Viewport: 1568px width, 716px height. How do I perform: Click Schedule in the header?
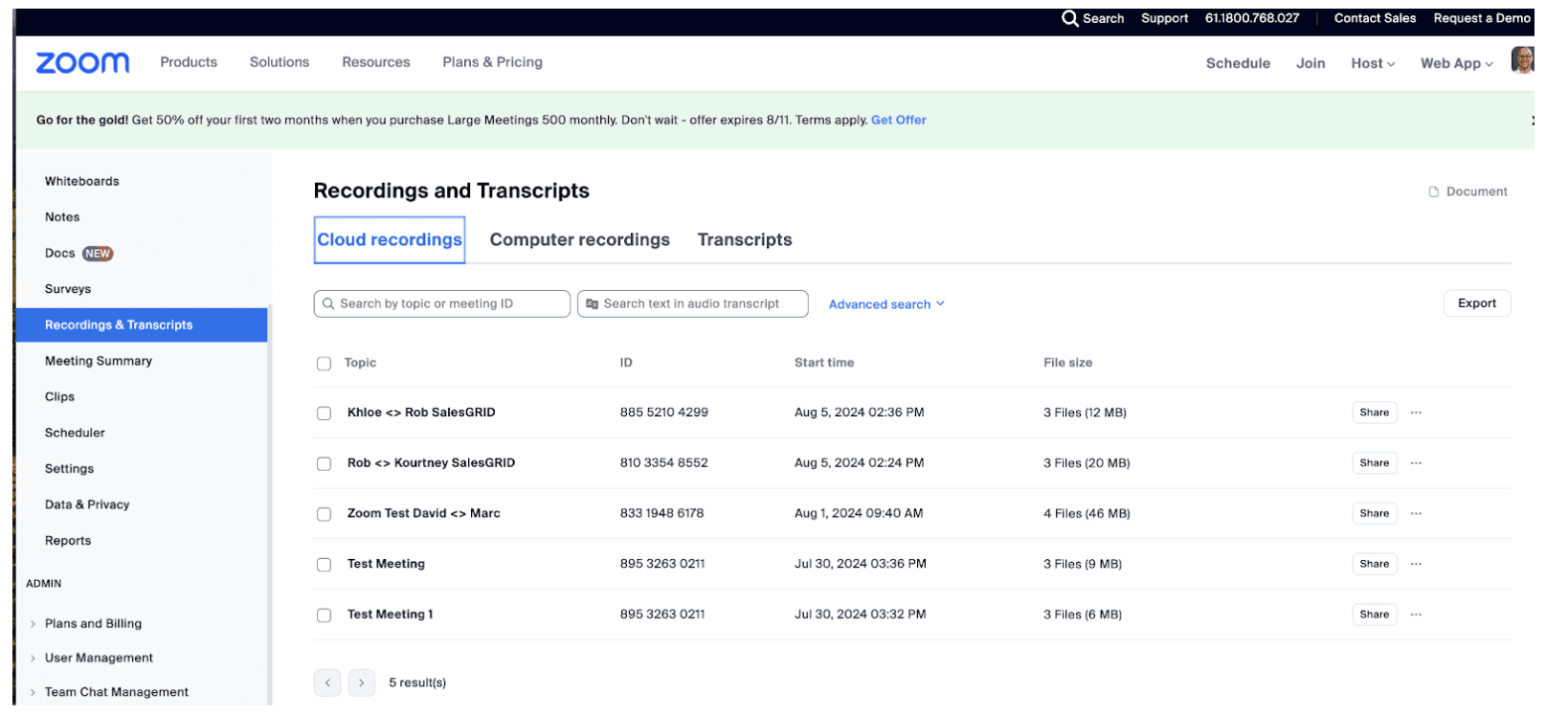point(1238,63)
